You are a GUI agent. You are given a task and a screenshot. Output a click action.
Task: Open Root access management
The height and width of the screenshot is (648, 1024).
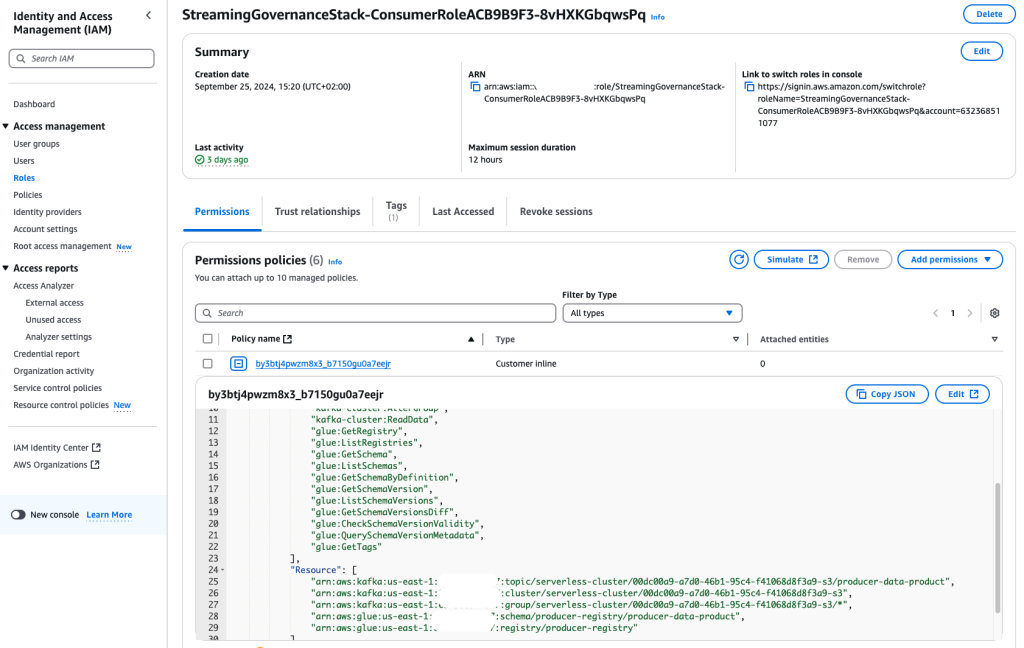63,246
